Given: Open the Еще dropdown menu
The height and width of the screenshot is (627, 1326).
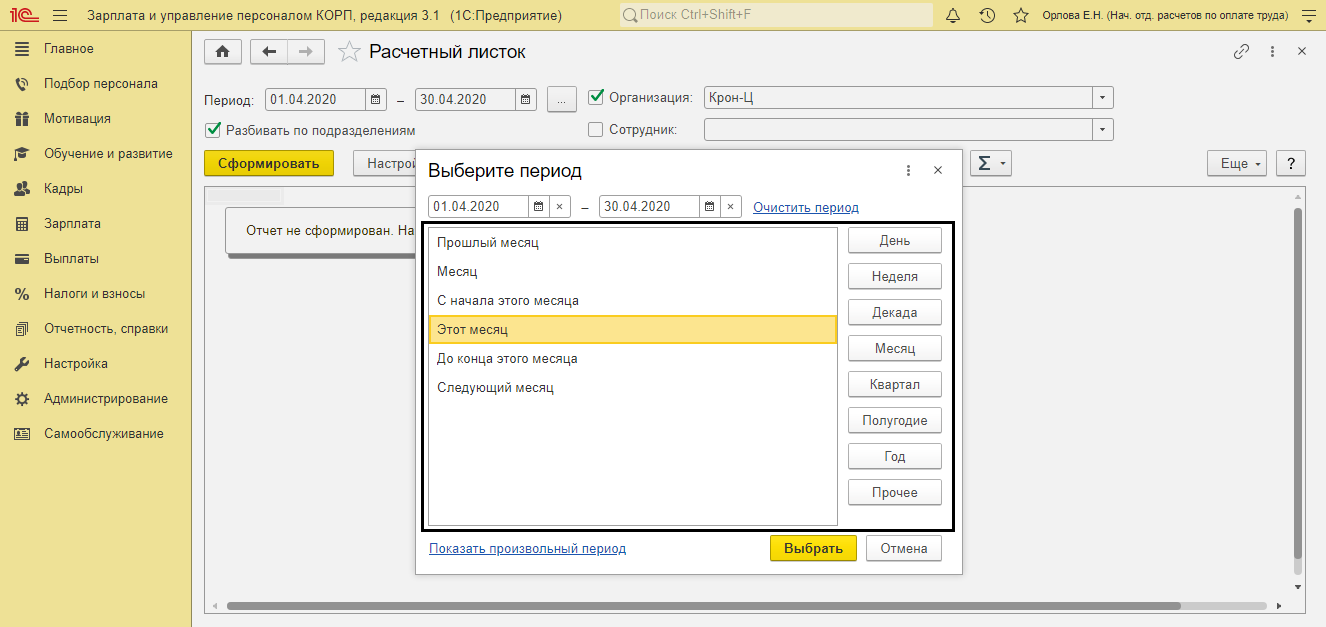Looking at the screenshot, I should [x=1236, y=164].
